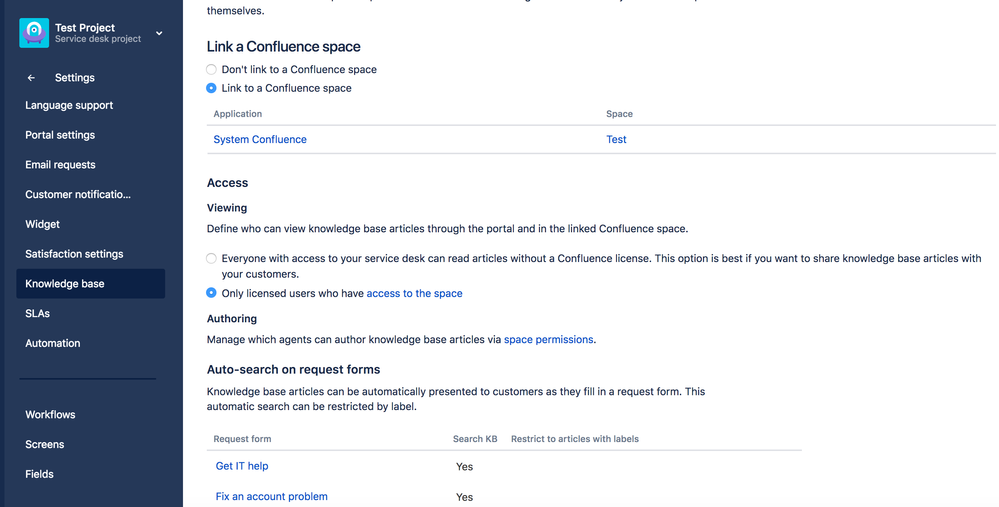Click the Settings heading in the sidebar
The width and height of the screenshot is (999, 507).
75,78
